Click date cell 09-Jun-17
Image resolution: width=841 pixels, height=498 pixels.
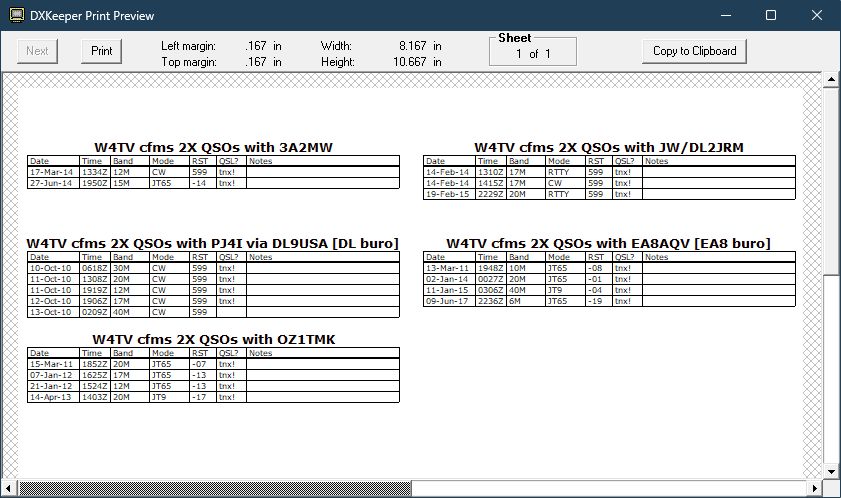tap(447, 301)
